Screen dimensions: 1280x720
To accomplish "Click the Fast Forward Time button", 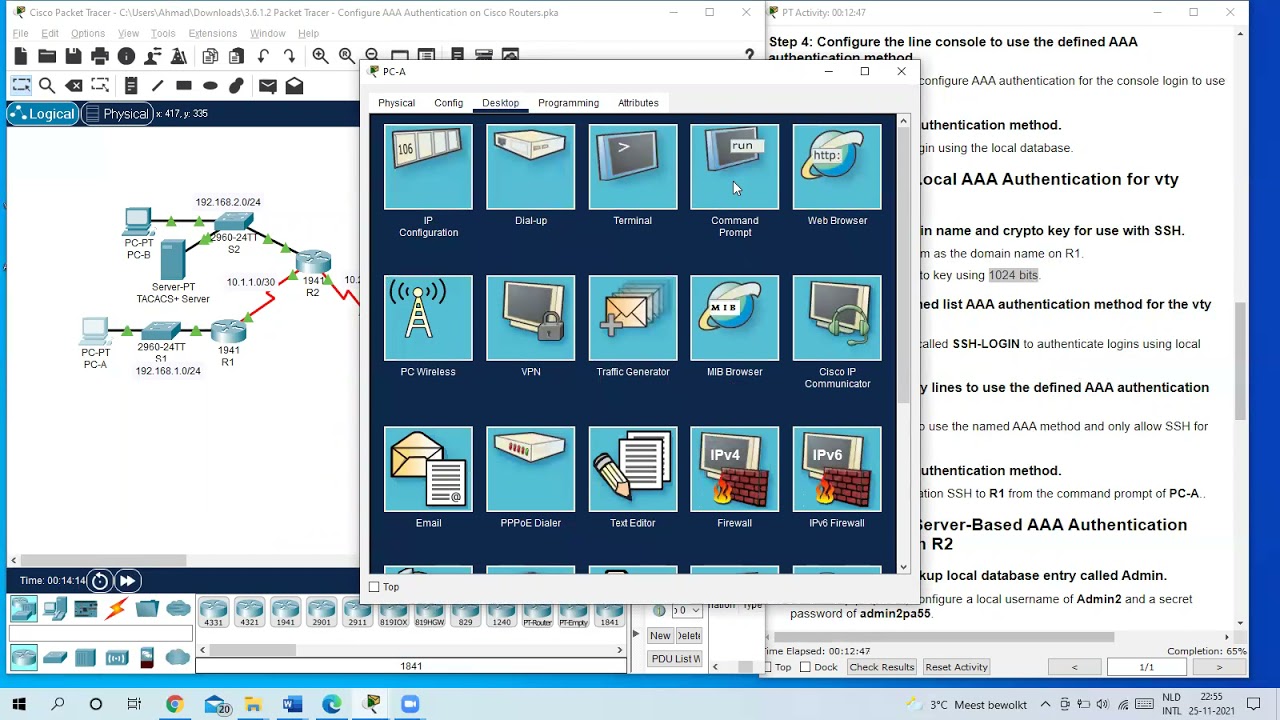I will [127, 580].
